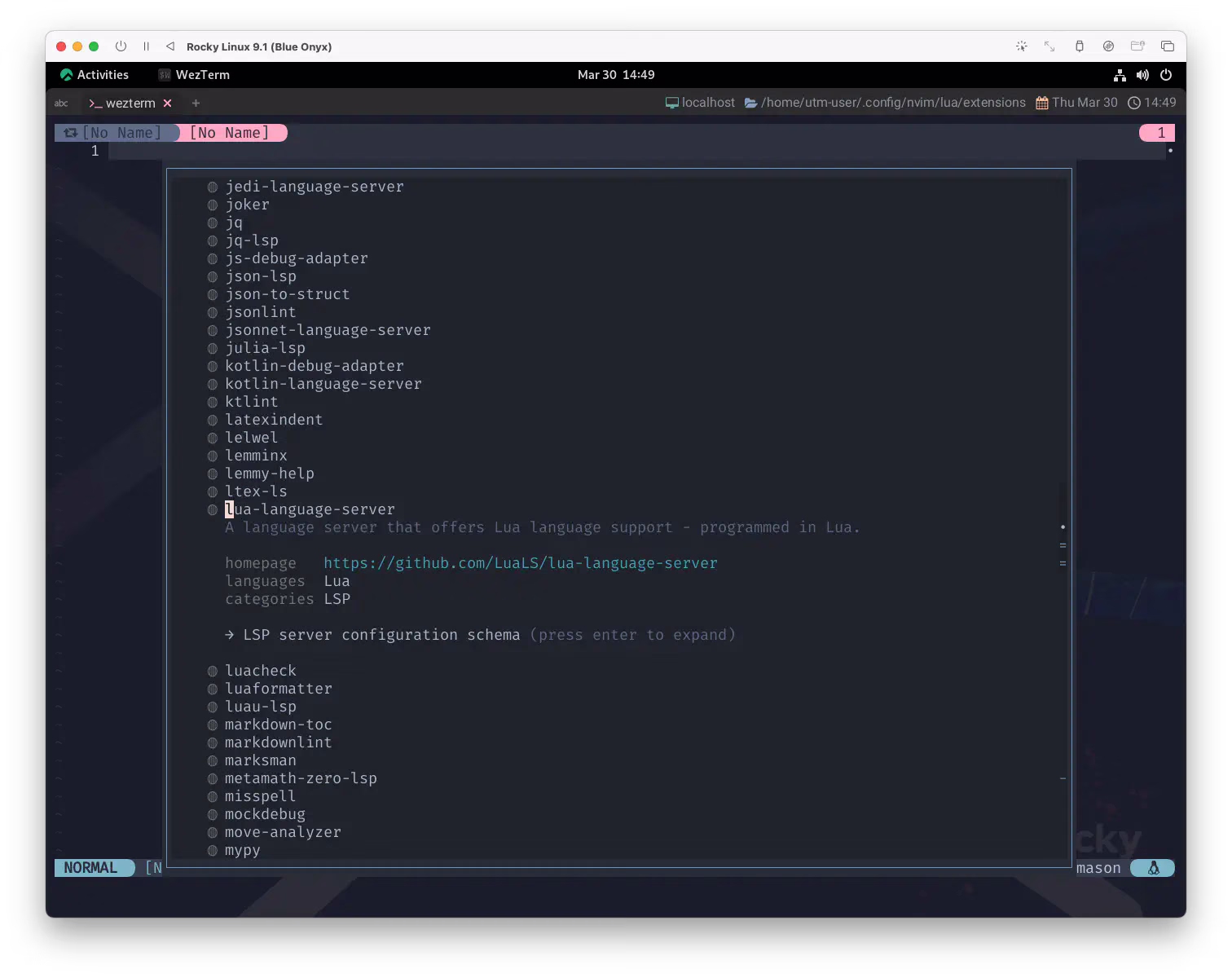Click the package icon beside jq-lsp
1232x978 pixels.
[x=213, y=240]
